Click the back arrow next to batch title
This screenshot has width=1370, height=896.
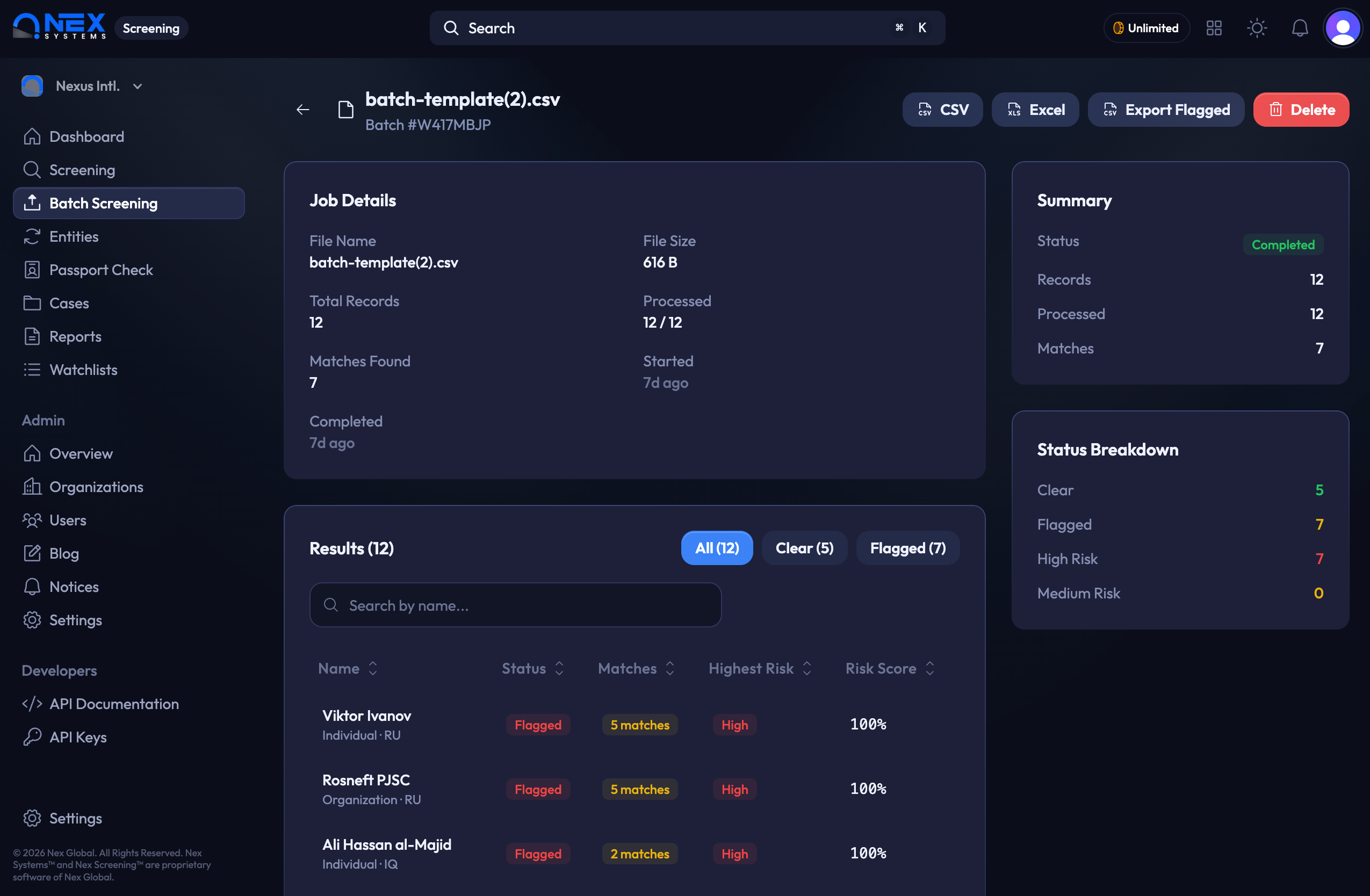coord(303,110)
